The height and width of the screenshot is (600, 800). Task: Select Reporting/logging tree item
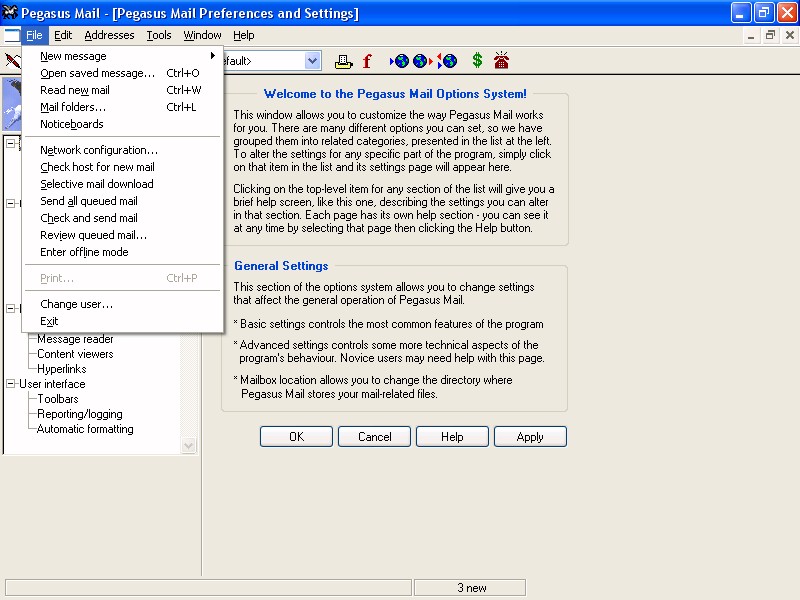(x=80, y=414)
